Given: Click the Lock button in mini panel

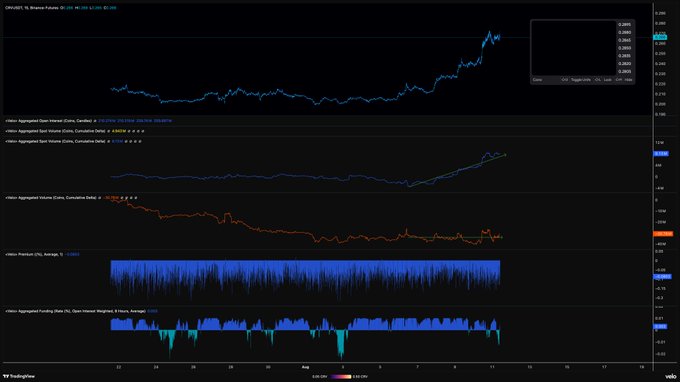Looking at the screenshot, I should pyautogui.click(x=608, y=80).
